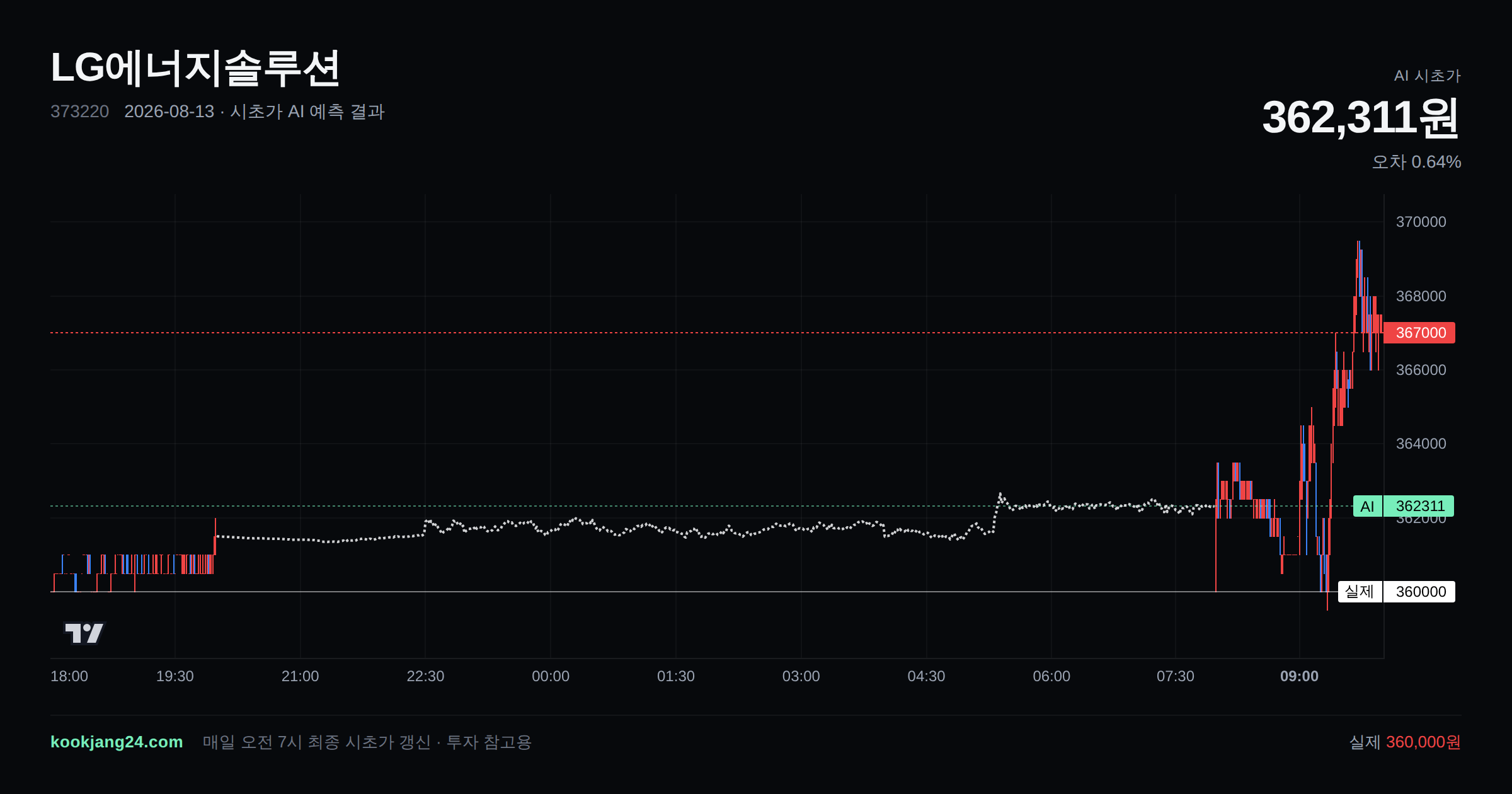Image resolution: width=1512 pixels, height=794 pixels.
Task: Select the footer note 매일 오전 7시 최종 시초가 갱신
Action: (316, 742)
